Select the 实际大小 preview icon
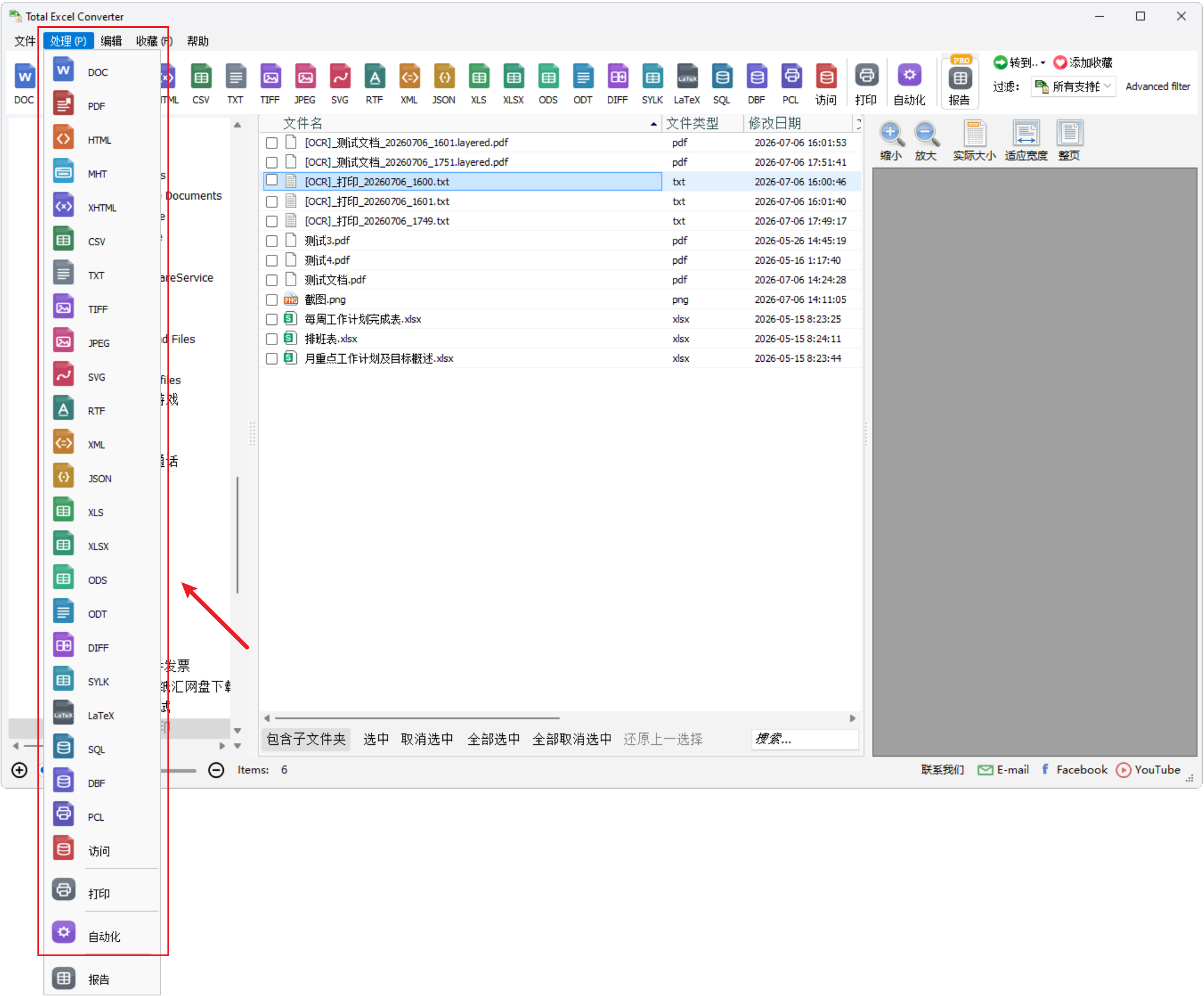The image size is (1204, 996). coord(974,140)
